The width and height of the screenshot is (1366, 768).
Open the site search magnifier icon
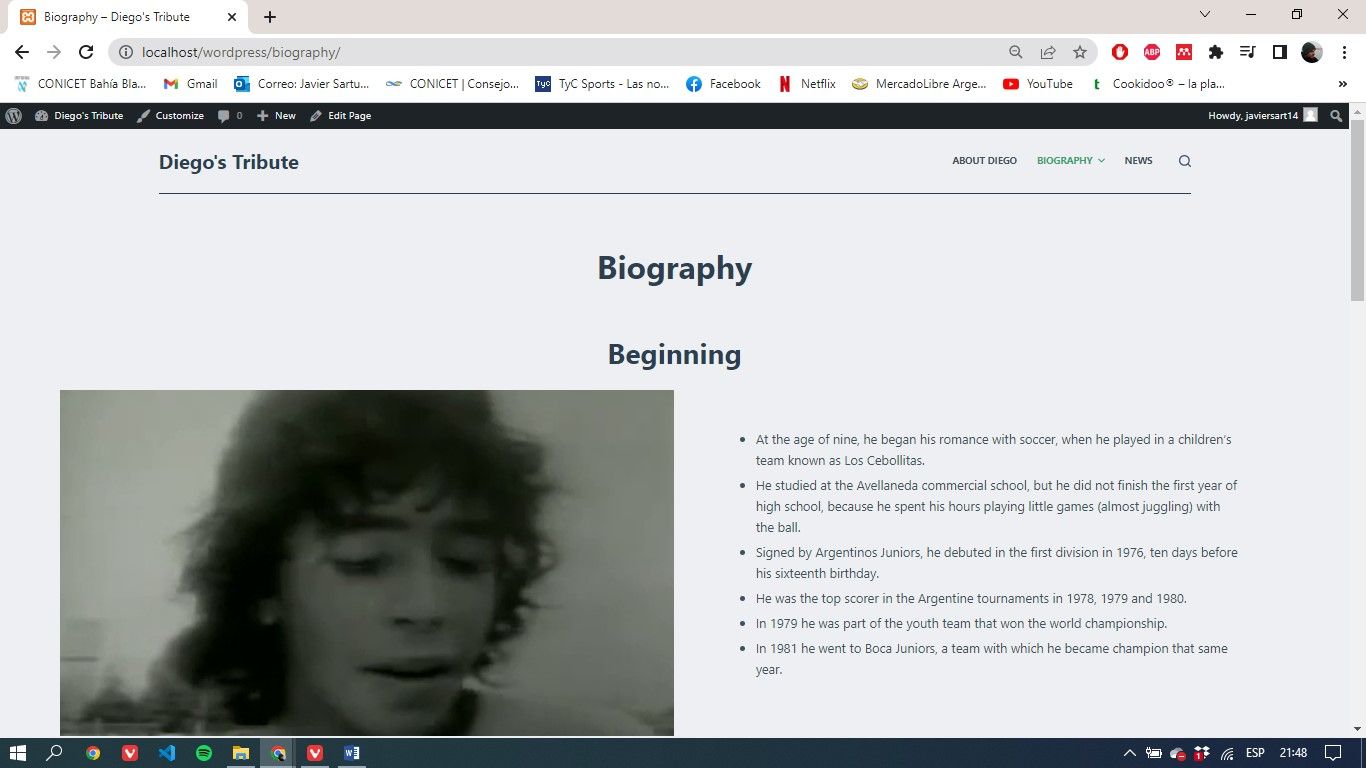coord(1185,161)
